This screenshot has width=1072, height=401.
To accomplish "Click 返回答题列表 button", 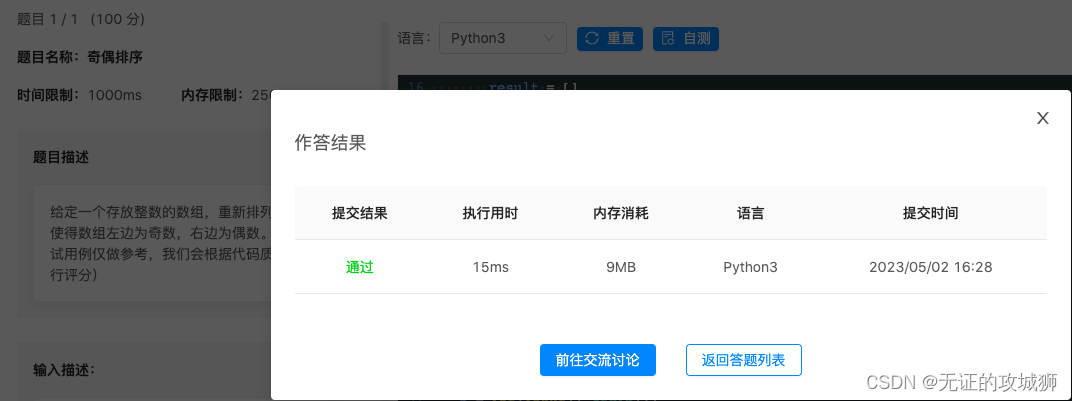I will click(743, 360).
